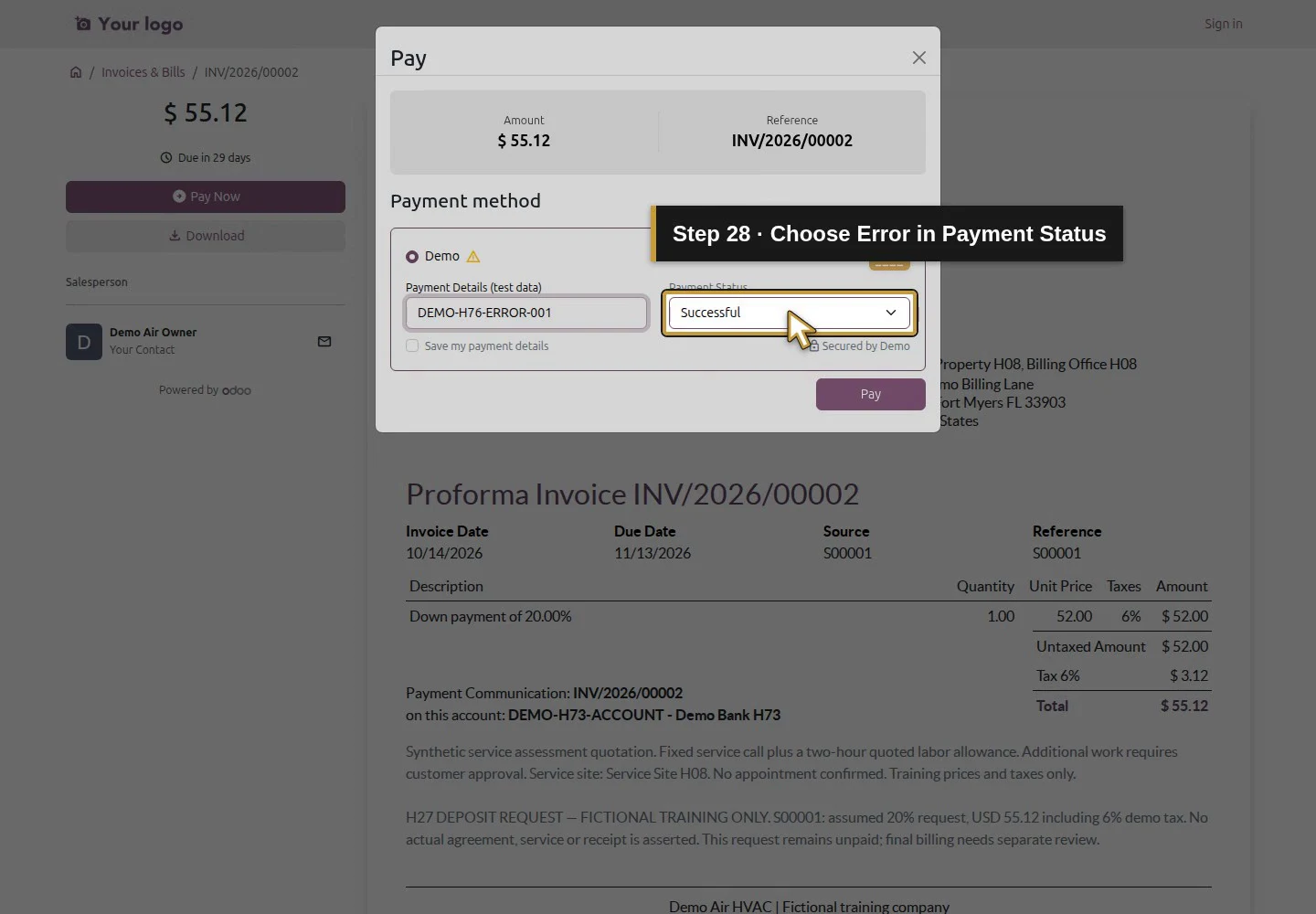1316x914 pixels.
Task: Click the Pay button in dialog
Action: click(x=871, y=394)
